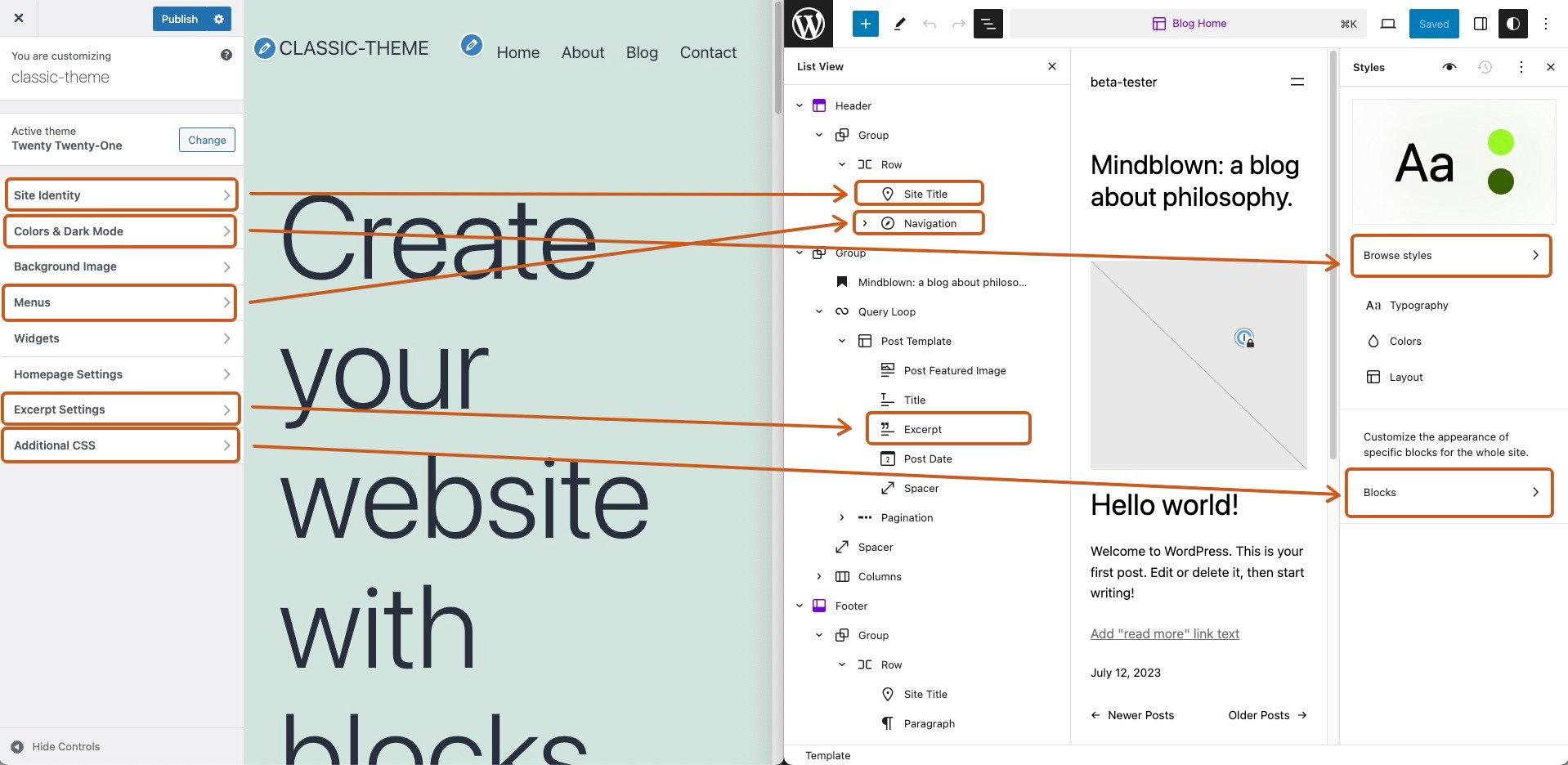Click the Saved button in Site Editor
This screenshot has width=1568, height=765.
click(1433, 24)
